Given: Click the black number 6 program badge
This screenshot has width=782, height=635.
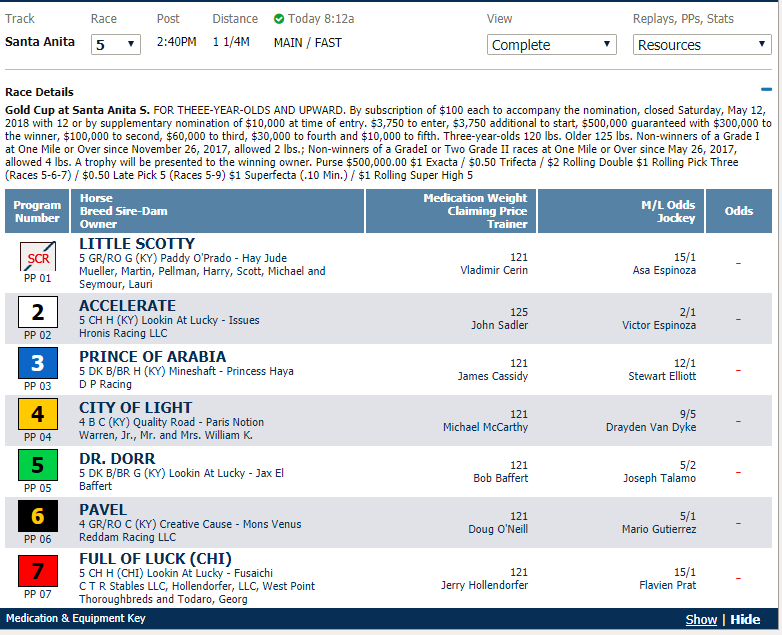Looking at the screenshot, I should (38, 516).
